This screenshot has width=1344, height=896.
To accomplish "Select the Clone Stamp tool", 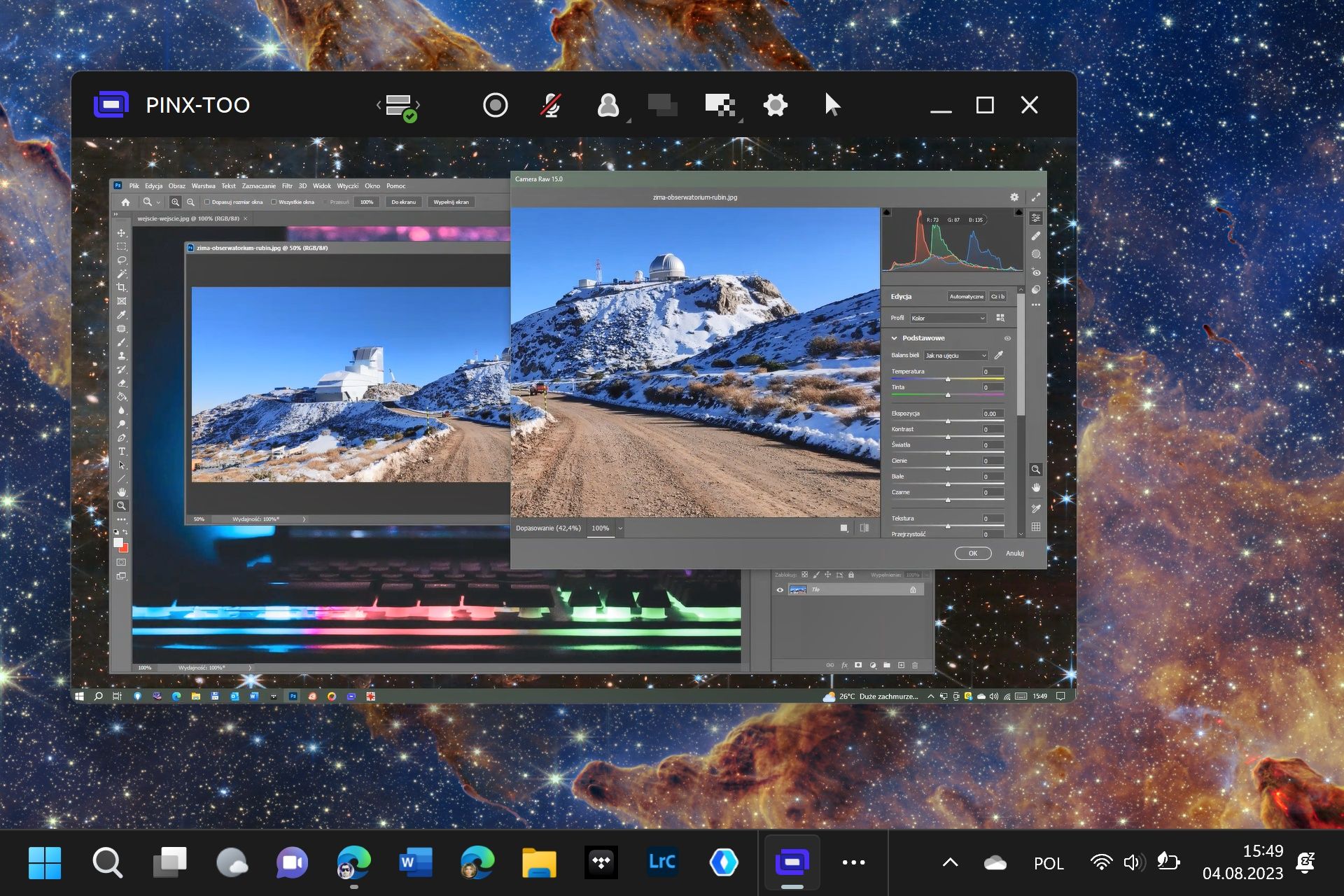I will pos(122,356).
